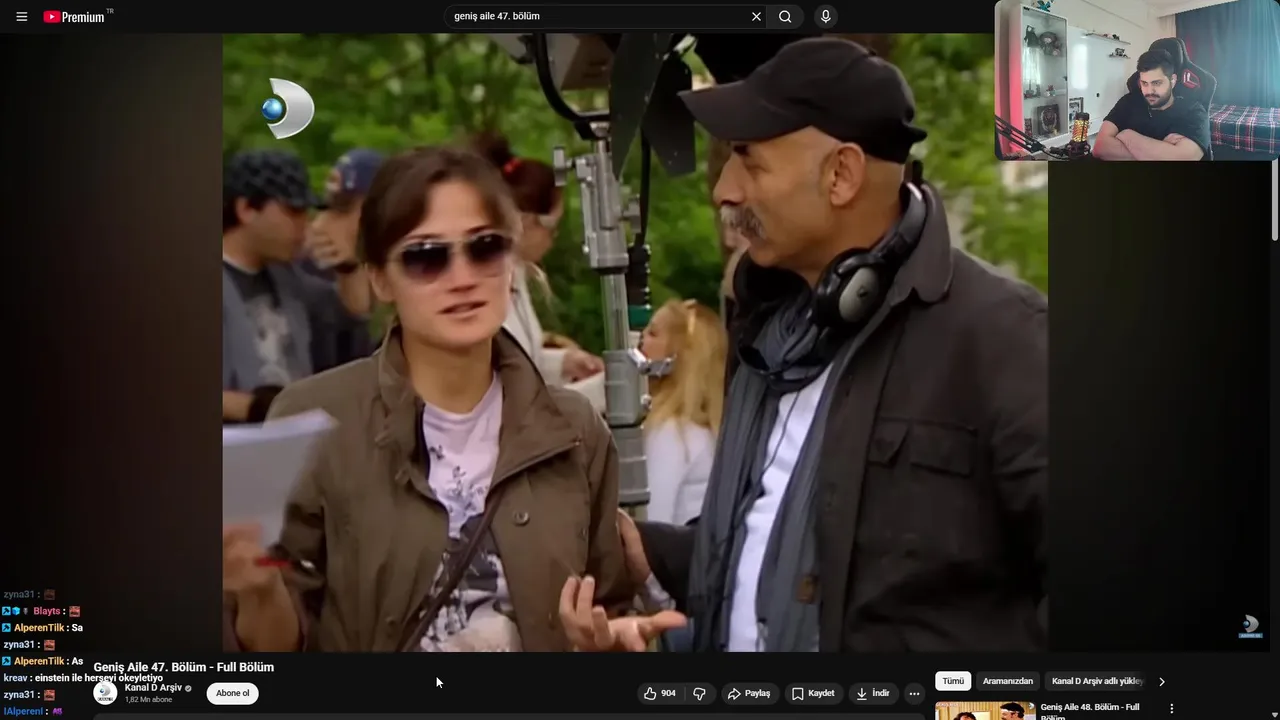The width and height of the screenshot is (1280, 720).
Task: Clear the search box with the X
Action: coord(756,16)
